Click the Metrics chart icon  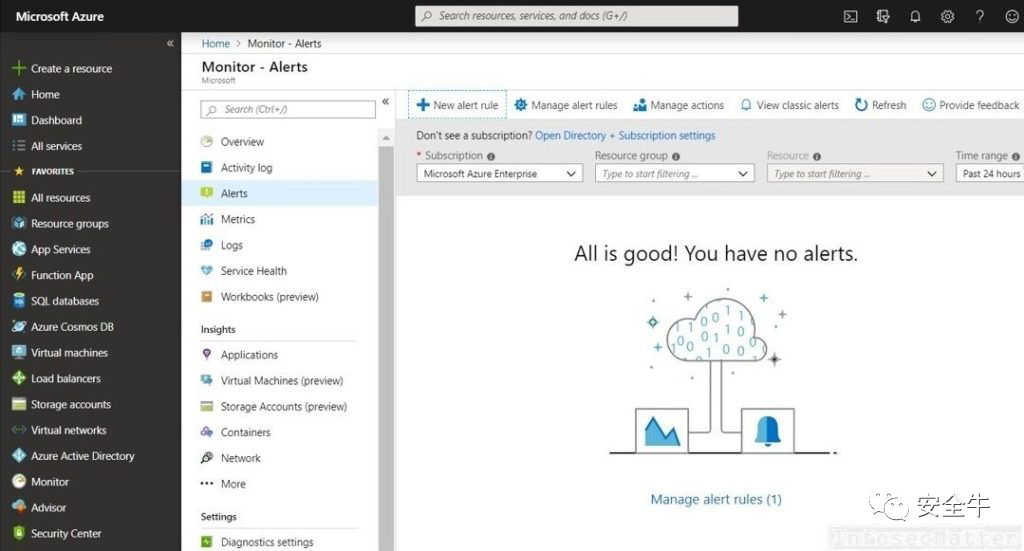[207, 219]
